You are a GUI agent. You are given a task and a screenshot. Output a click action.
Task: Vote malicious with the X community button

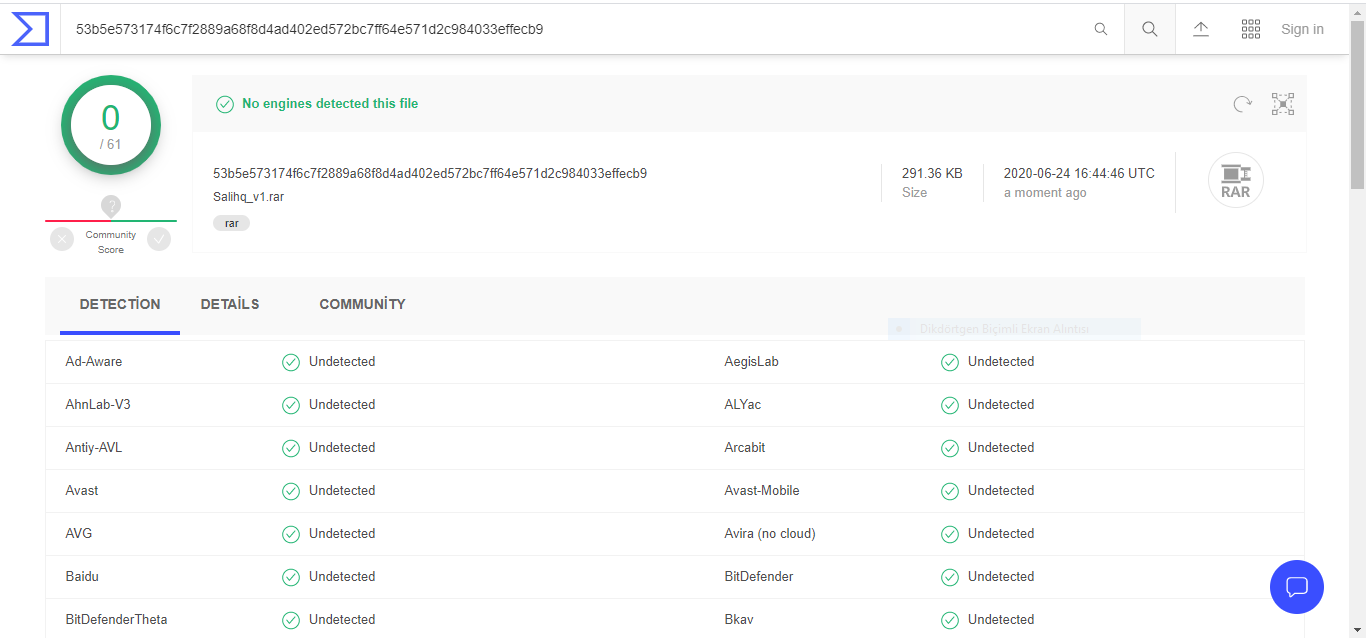click(x=62, y=239)
